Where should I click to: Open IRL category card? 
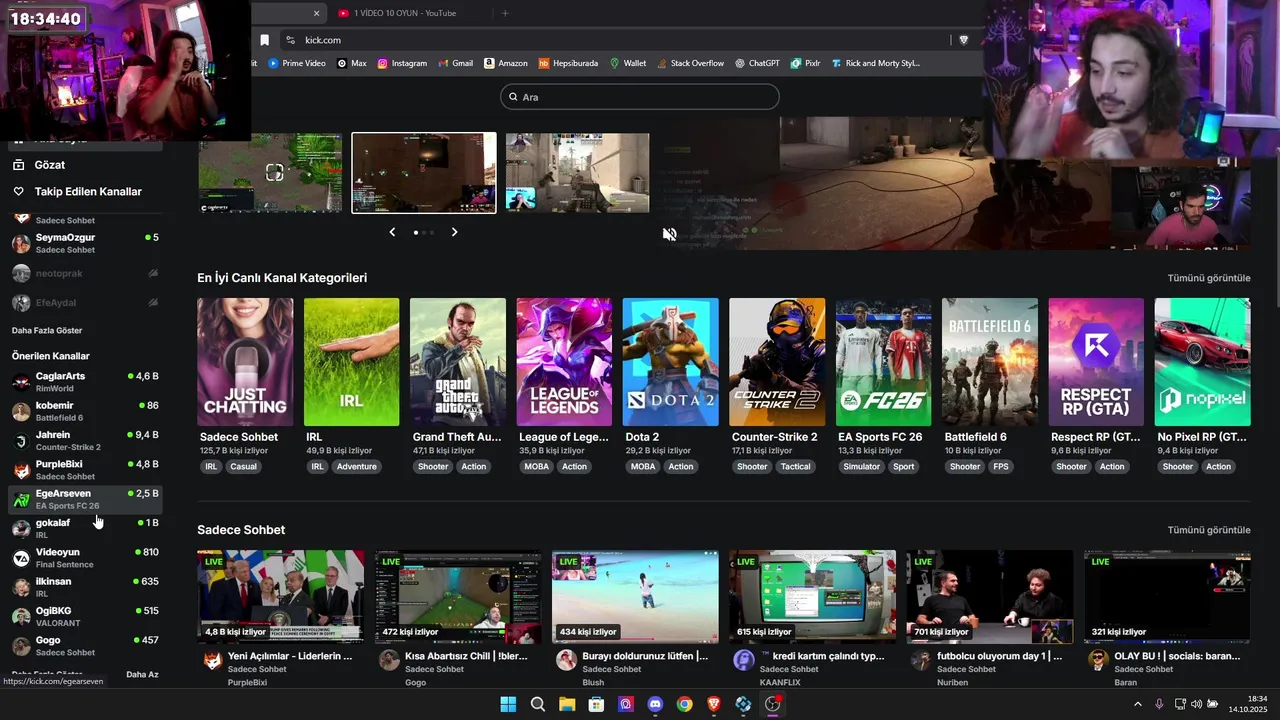point(351,362)
